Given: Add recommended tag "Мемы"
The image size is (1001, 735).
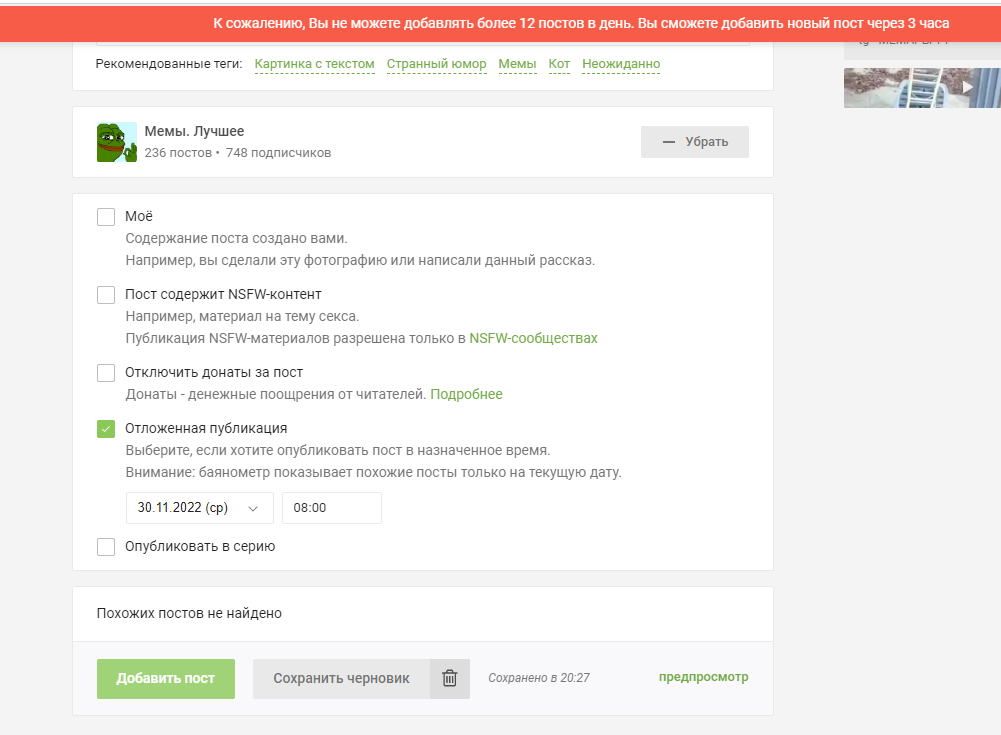Looking at the screenshot, I should 517,64.
